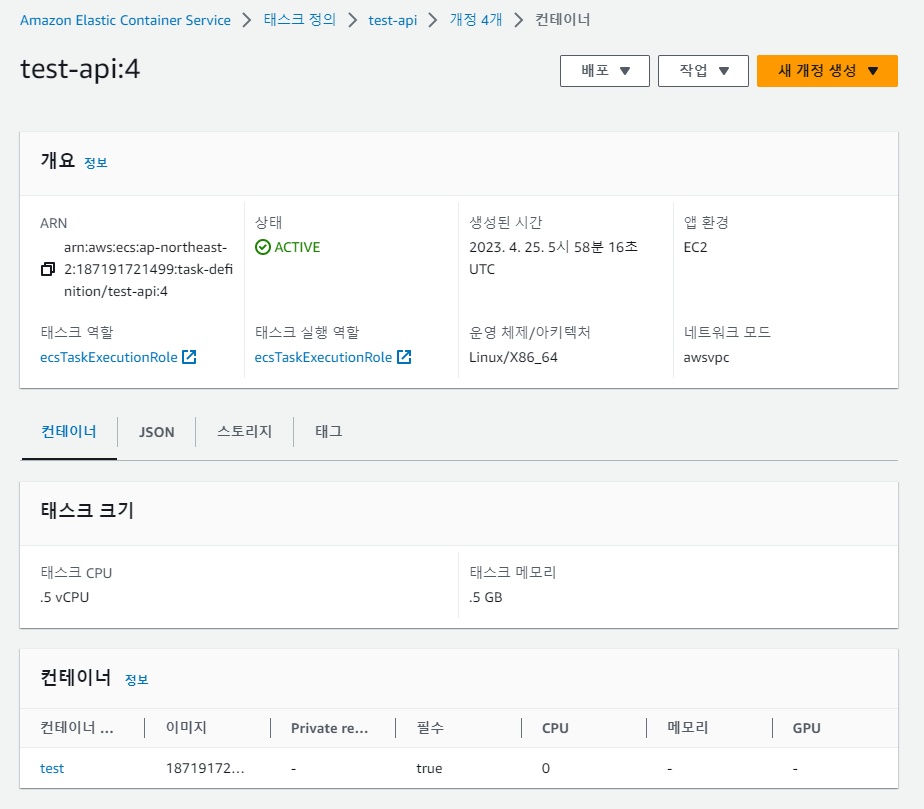Click 컨테이너 ... column header
Viewport: 924px width, 809px height.
click(x=77, y=728)
